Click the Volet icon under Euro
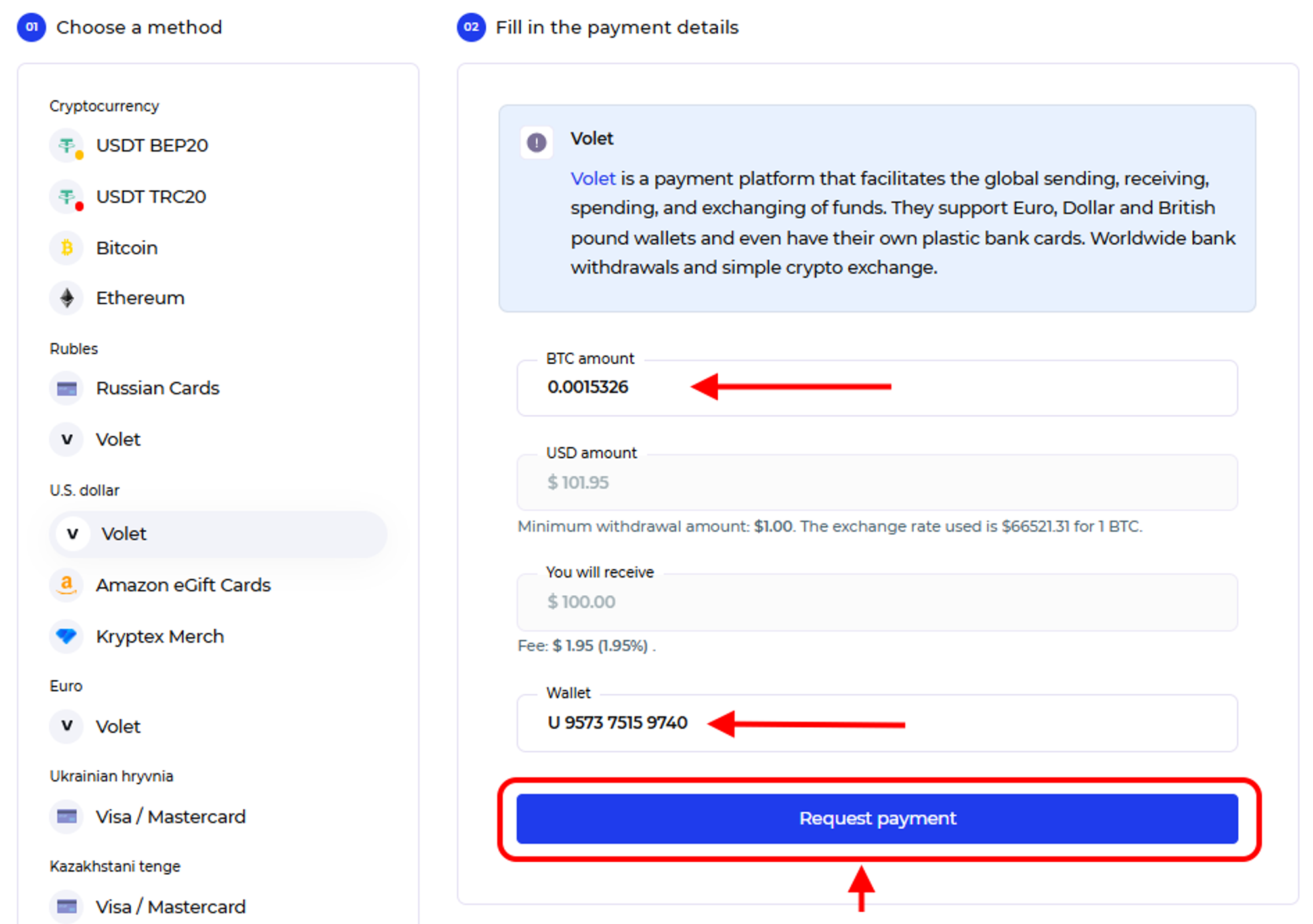The height and width of the screenshot is (924, 1313). coord(67,726)
